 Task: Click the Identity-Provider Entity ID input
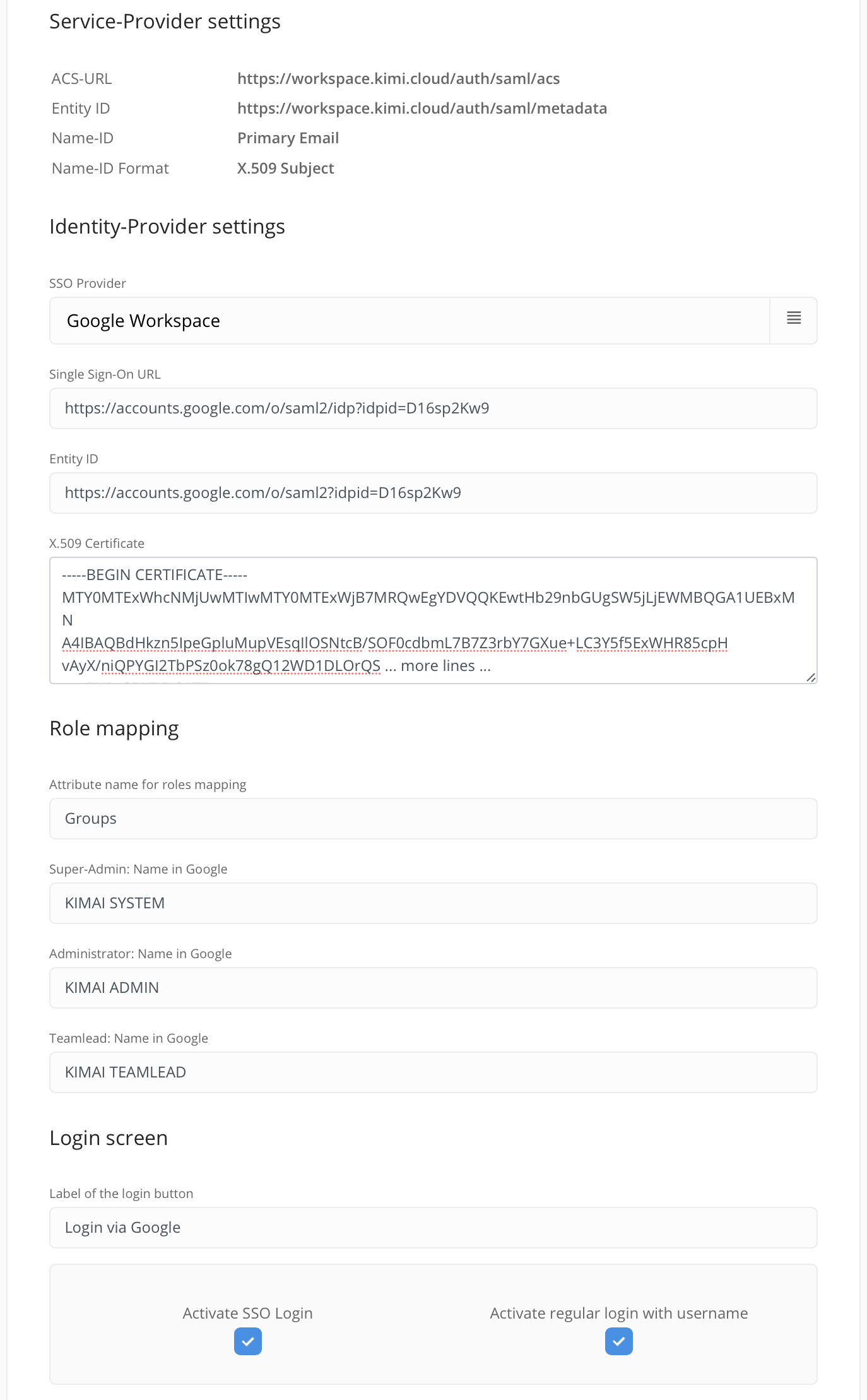(x=433, y=493)
